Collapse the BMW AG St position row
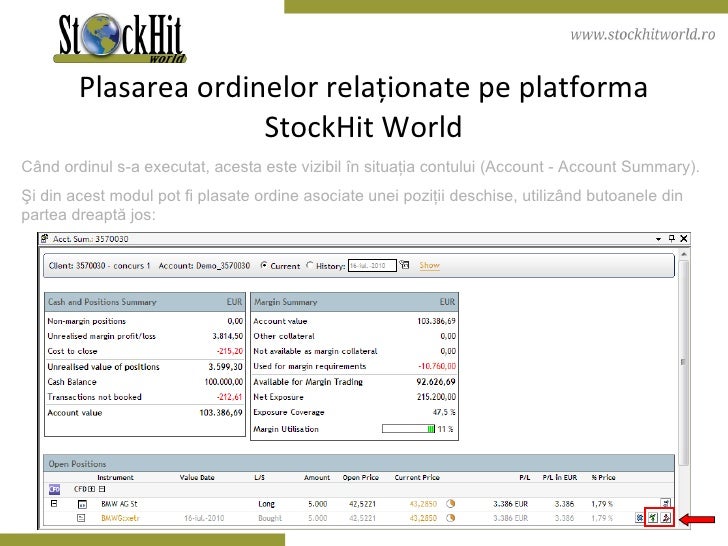The width and height of the screenshot is (728, 546). tap(54, 504)
